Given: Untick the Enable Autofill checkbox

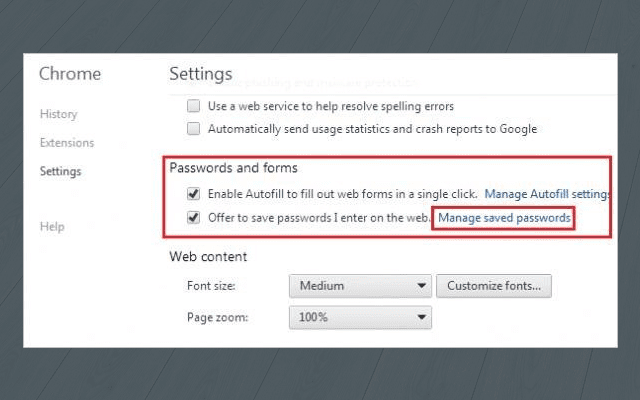Looking at the screenshot, I should (x=193, y=193).
